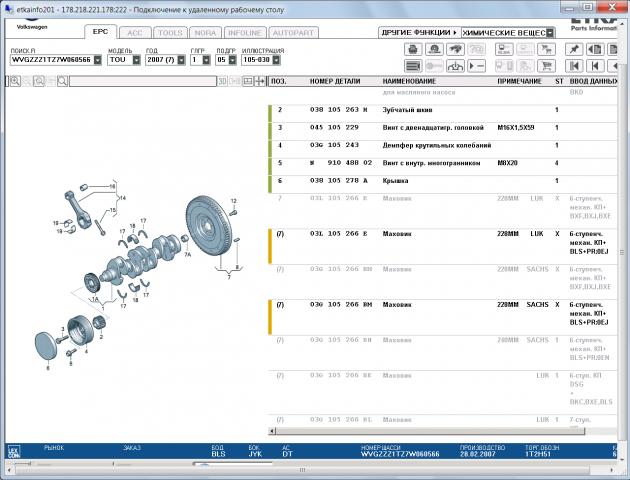This screenshot has height=480, width=630.
Task: Click the Volkswagen logo
Action: pyautogui.click(x=32, y=23)
